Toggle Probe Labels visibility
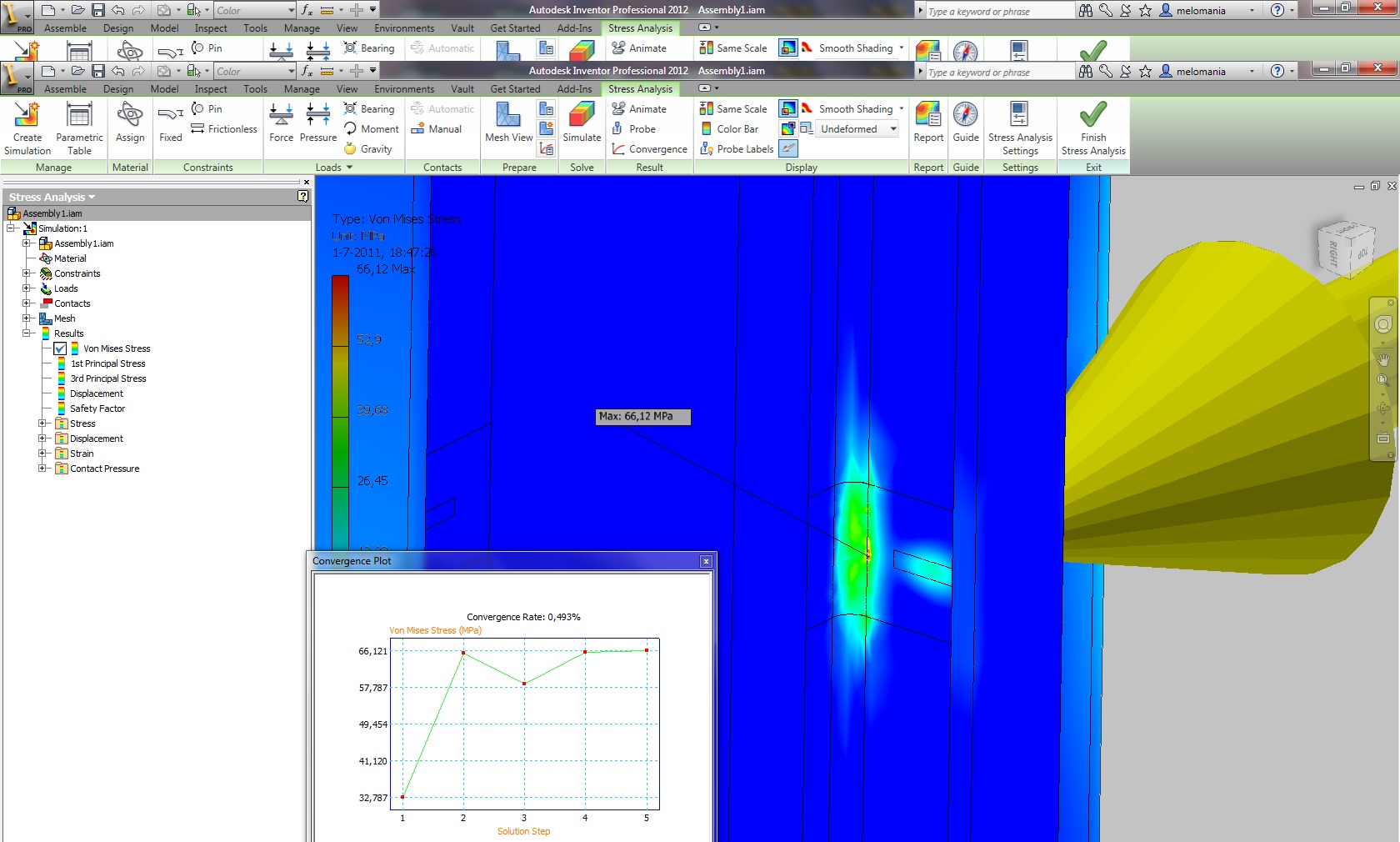The height and width of the screenshot is (842, 1400). [737, 149]
